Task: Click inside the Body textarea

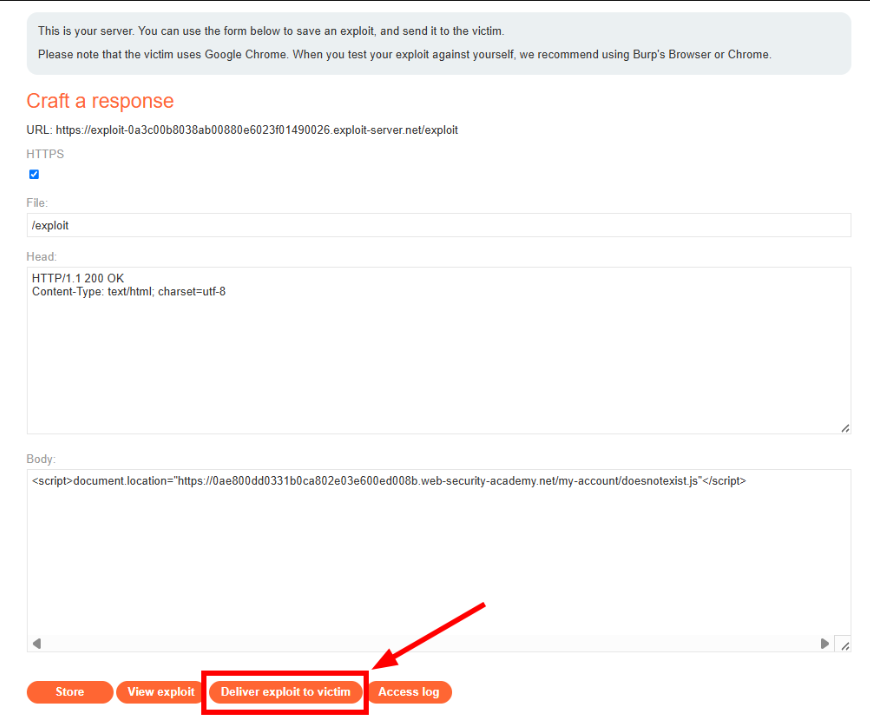Action: (x=438, y=561)
